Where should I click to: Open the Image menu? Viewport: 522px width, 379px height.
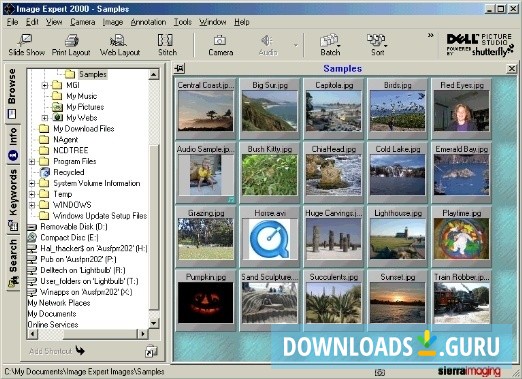(x=113, y=22)
